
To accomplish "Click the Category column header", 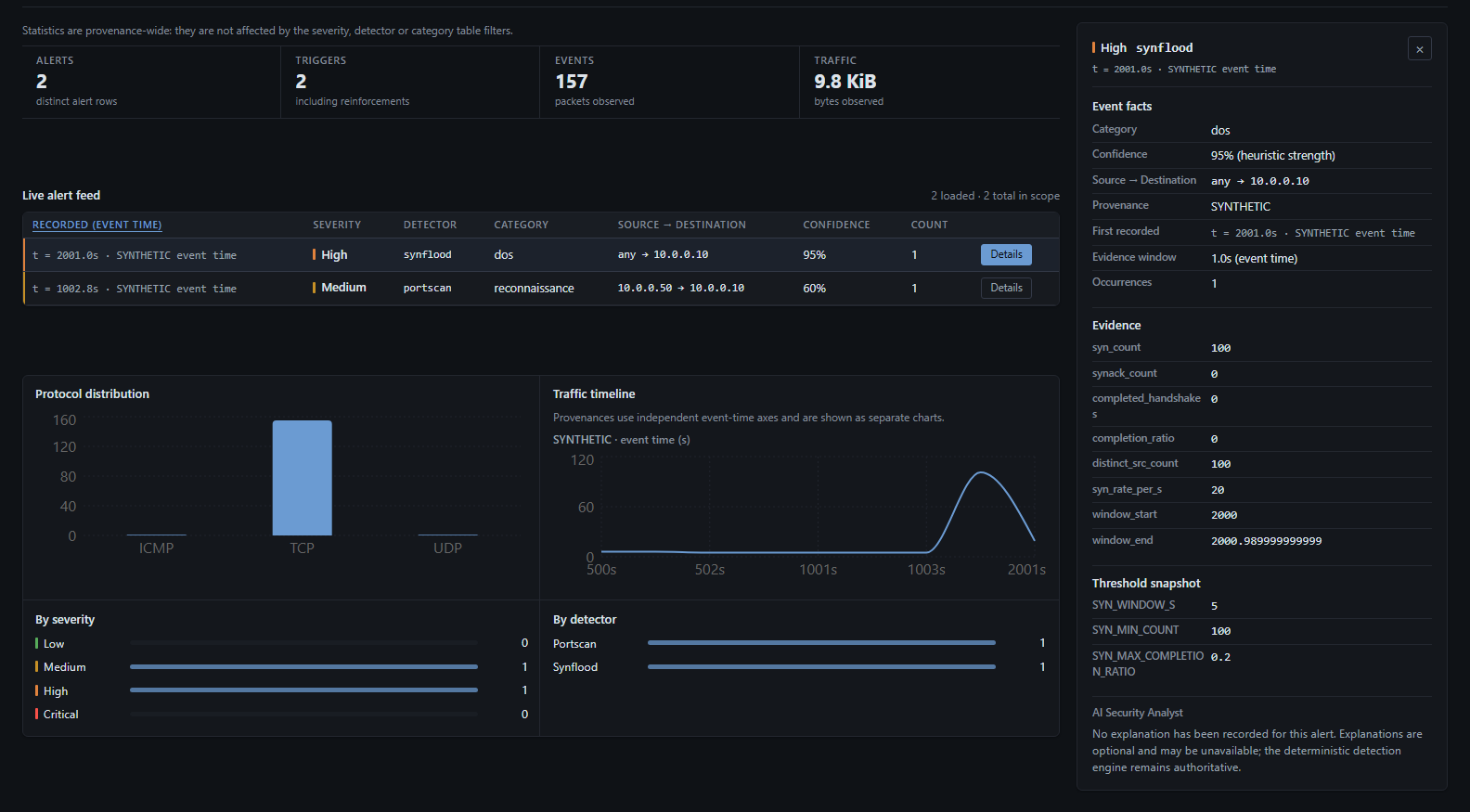I will [x=521, y=225].
